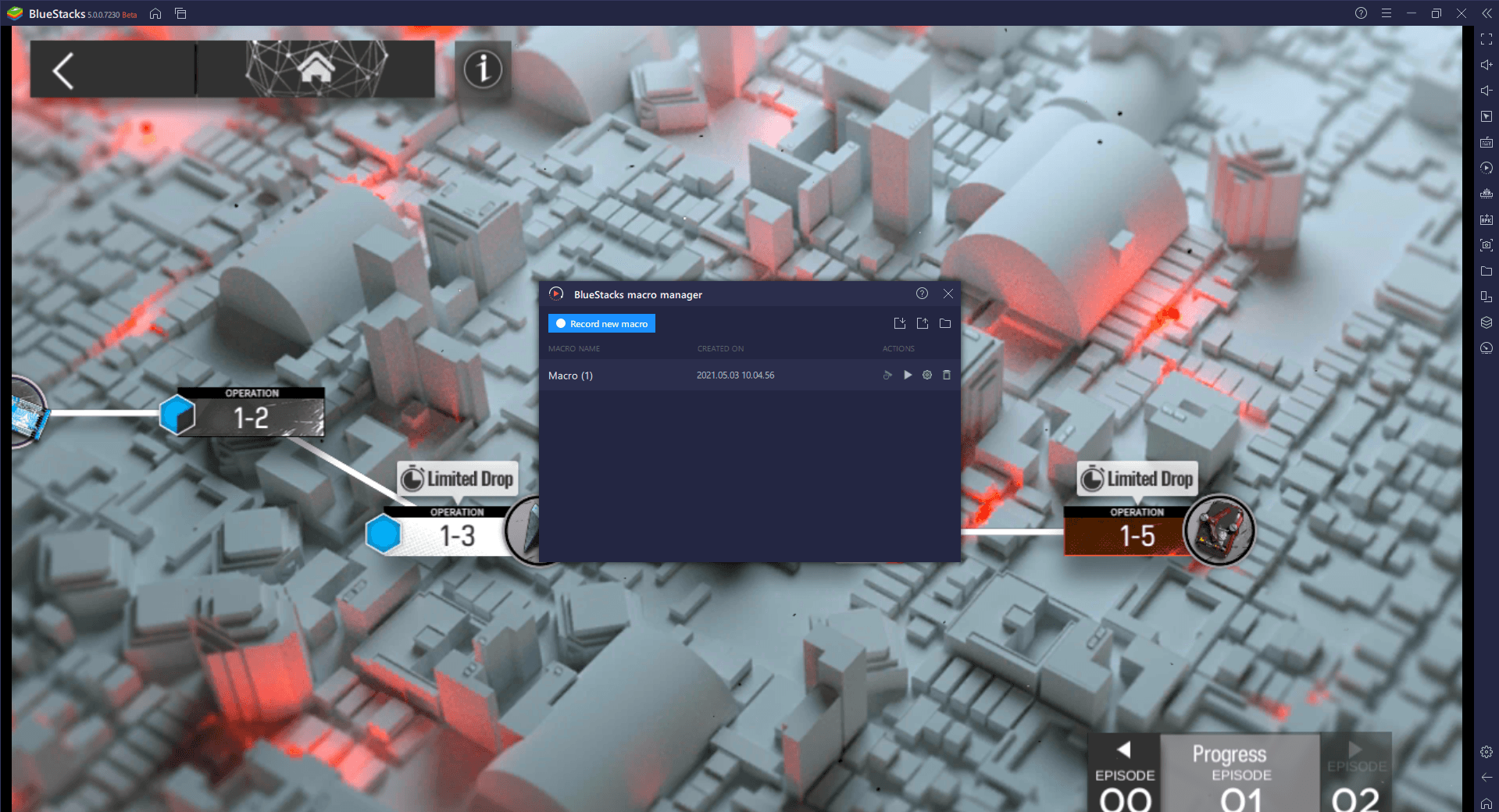Screen dimensions: 1499x812
Task: Play Macro (1)
Action: (908, 375)
